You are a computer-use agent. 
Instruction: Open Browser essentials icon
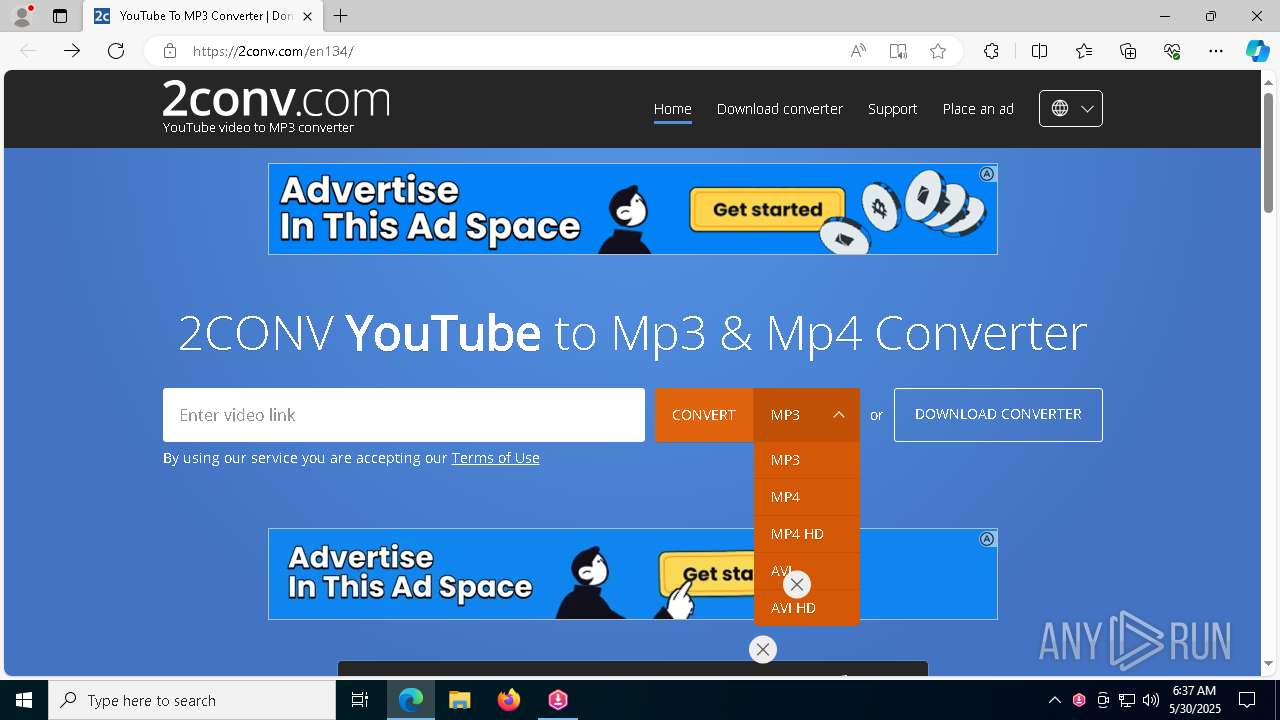[1172, 51]
